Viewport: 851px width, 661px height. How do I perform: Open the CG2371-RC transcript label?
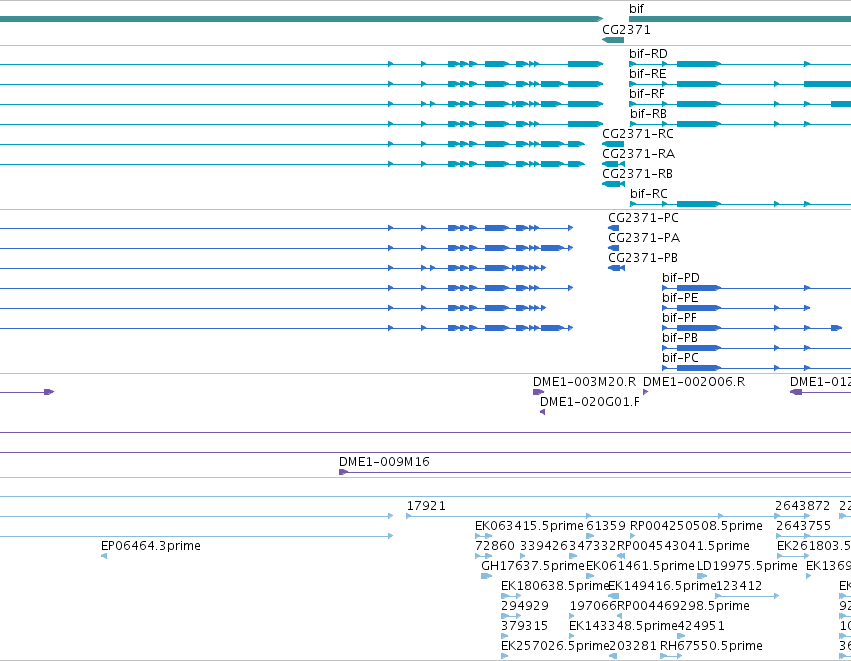638,134
